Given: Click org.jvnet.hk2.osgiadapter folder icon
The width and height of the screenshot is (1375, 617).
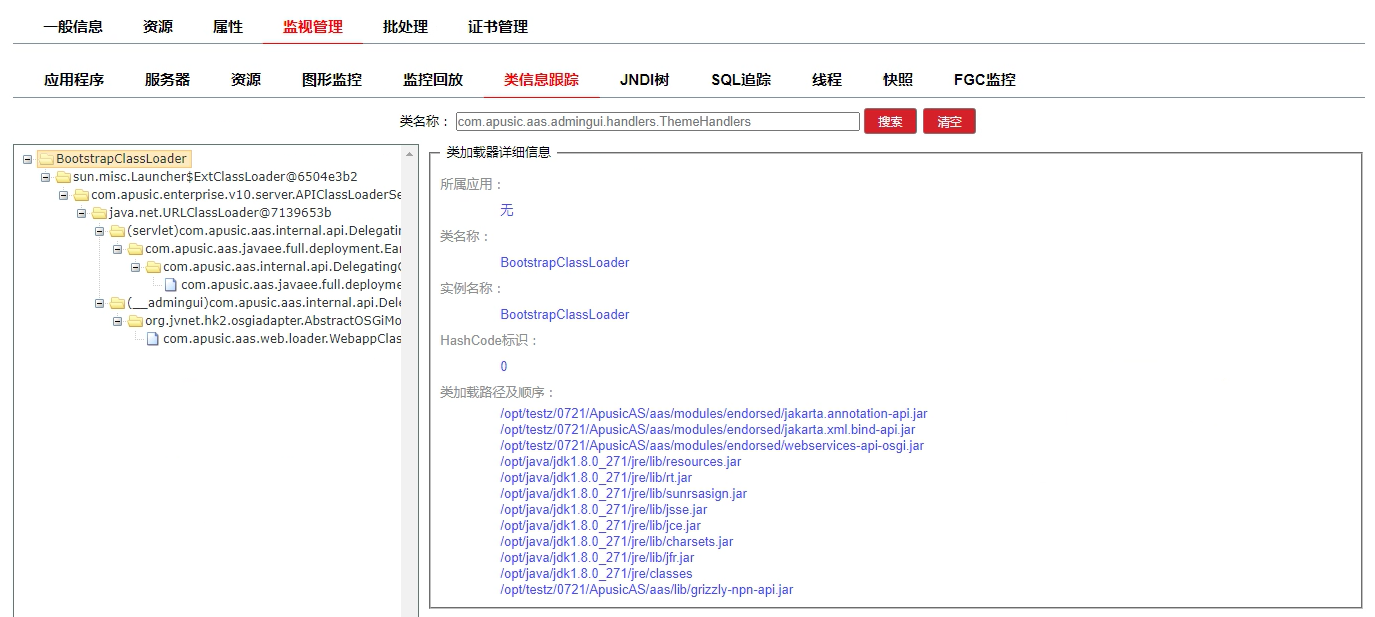Looking at the screenshot, I should click(x=135, y=321).
